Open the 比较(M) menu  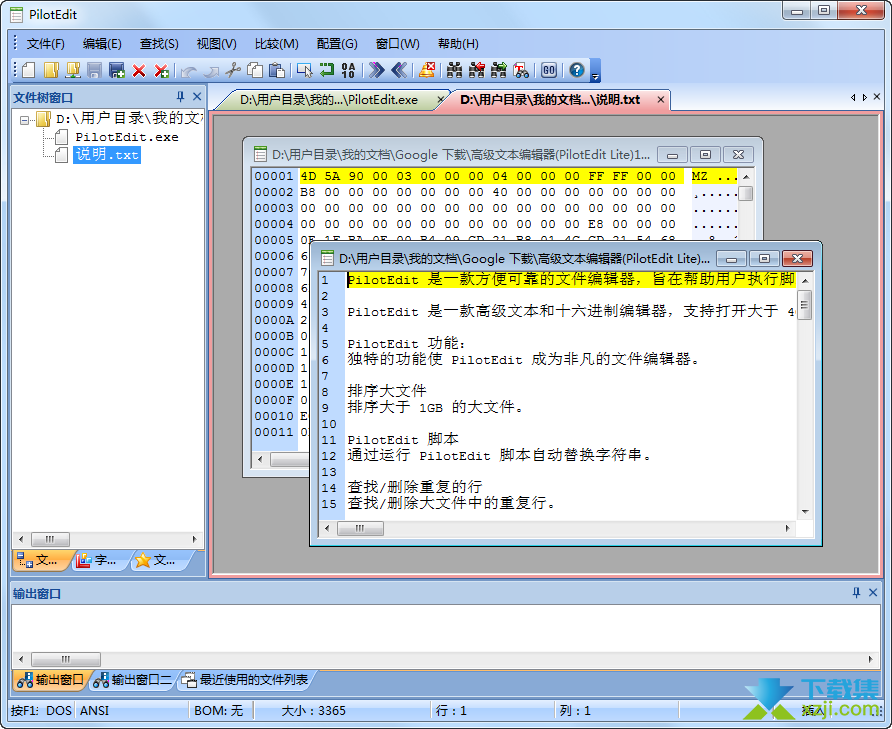[x=276, y=44]
